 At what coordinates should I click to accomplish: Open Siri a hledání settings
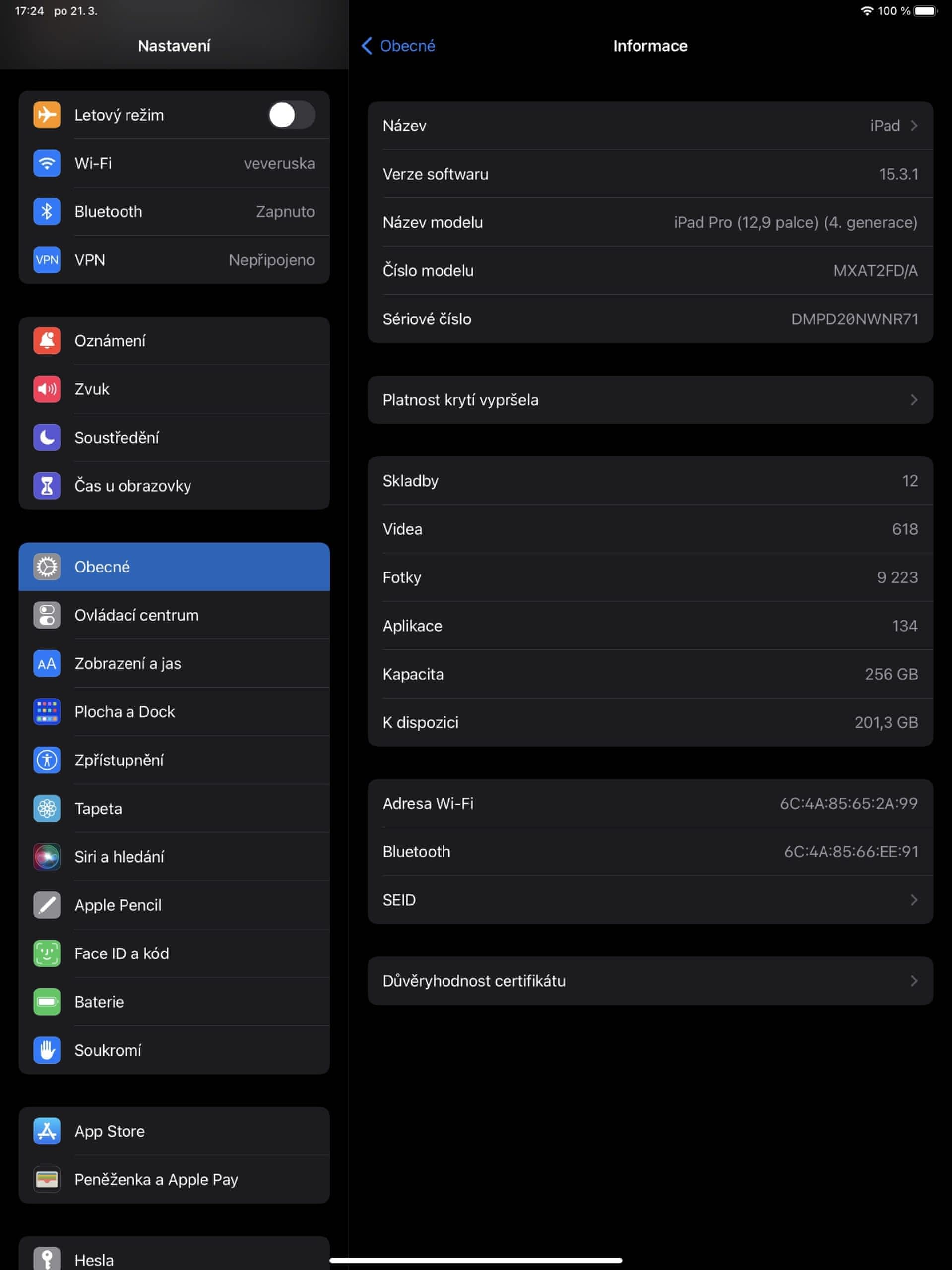point(174,857)
